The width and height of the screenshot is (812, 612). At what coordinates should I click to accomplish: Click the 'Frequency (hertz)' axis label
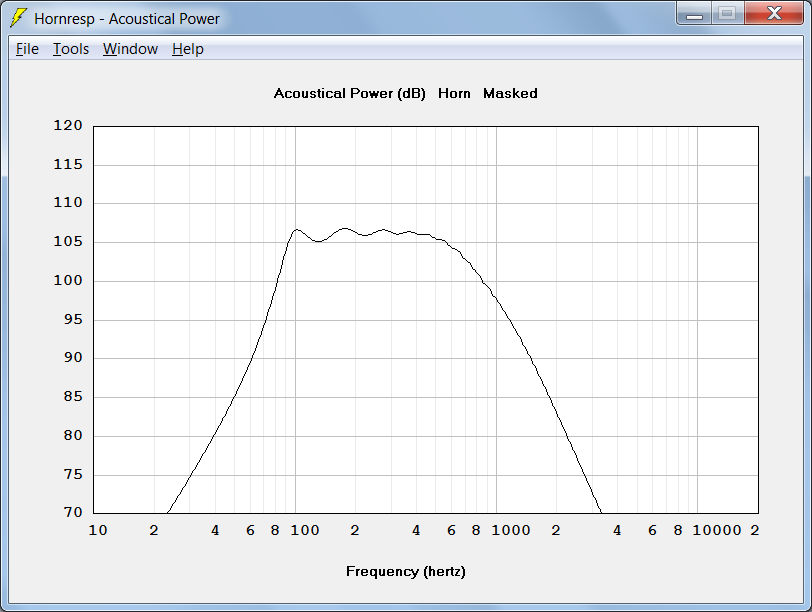point(405,572)
